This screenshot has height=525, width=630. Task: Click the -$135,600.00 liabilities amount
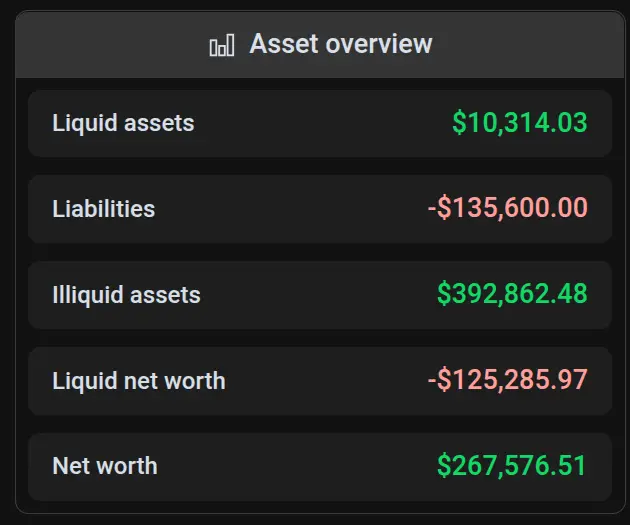click(507, 209)
